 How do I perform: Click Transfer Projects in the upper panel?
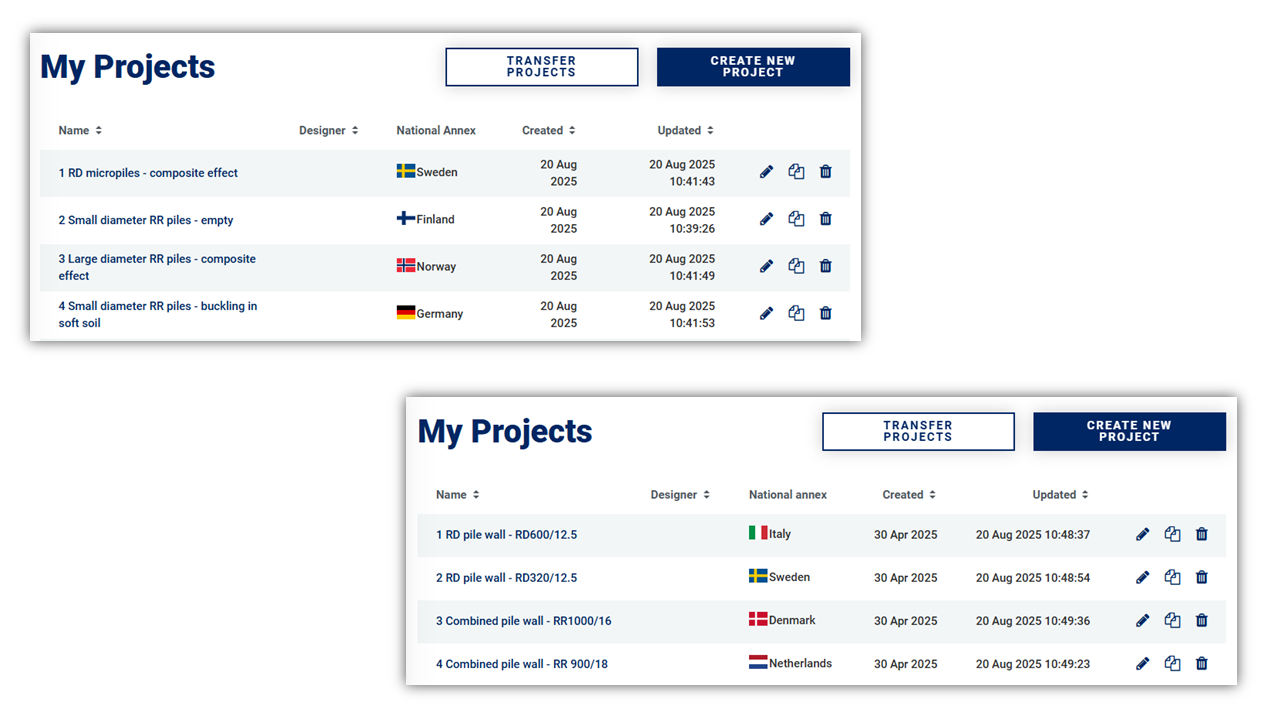pos(542,67)
